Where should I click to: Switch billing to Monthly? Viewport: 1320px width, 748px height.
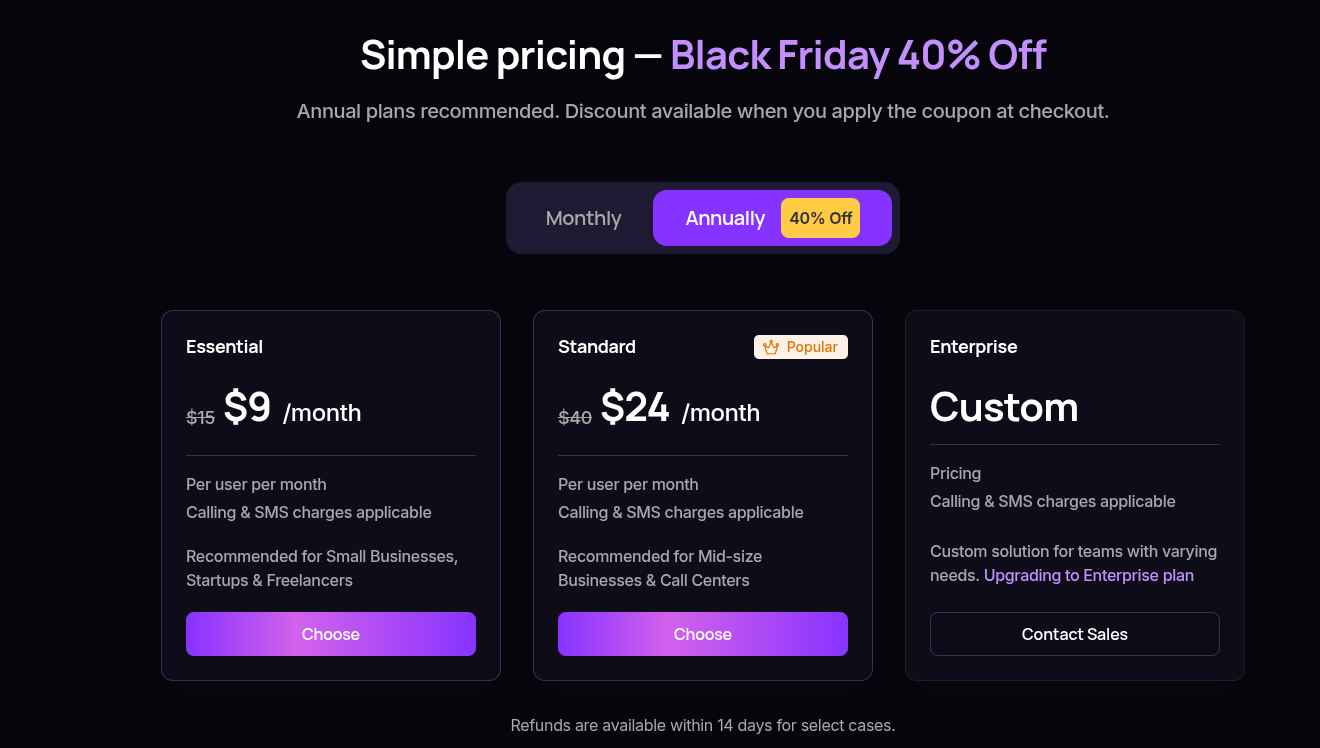click(x=583, y=218)
